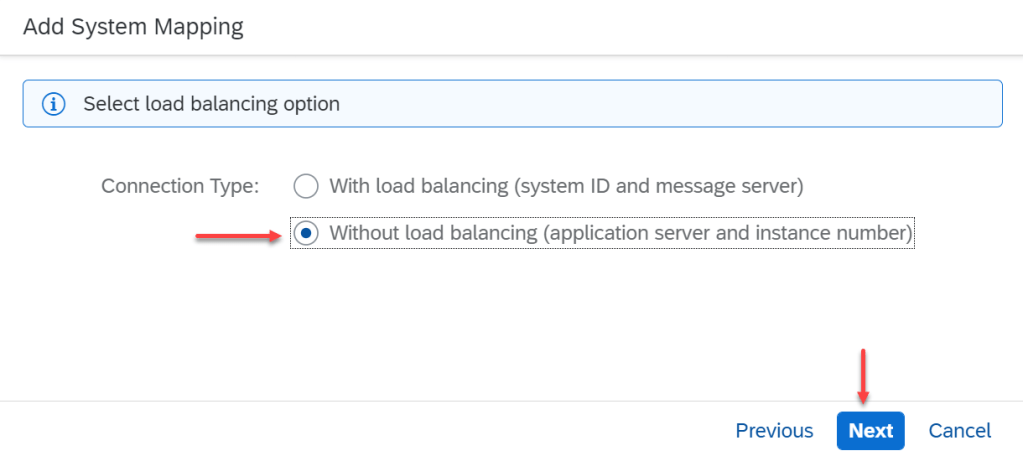Image resolution: width=1023 pixels, height=456 pixels.
Task: Click the info icon in the message strip
Action: coord(53,104)
